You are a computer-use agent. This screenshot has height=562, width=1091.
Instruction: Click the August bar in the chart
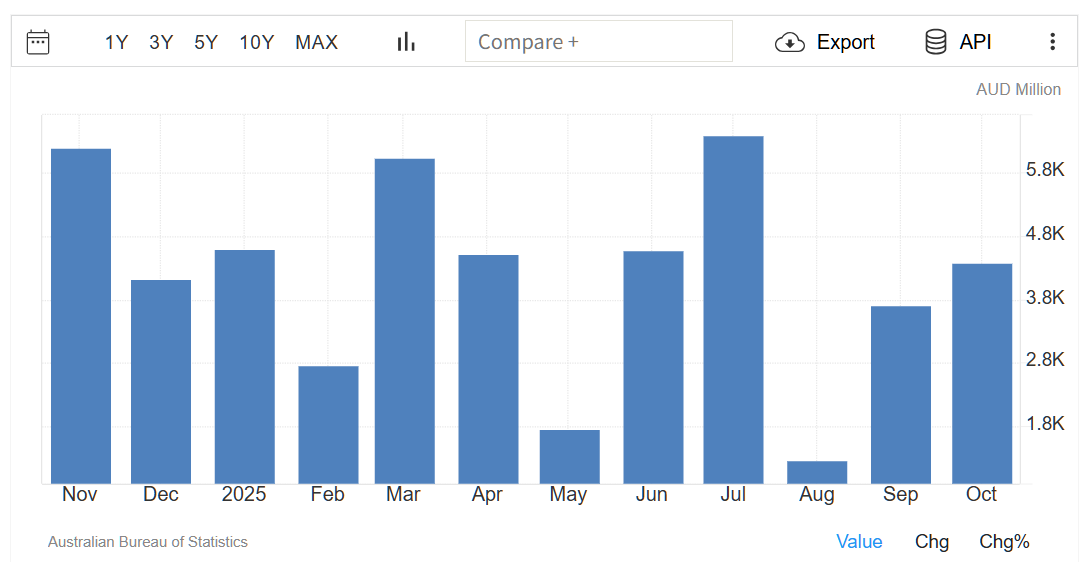click(817, 472)
